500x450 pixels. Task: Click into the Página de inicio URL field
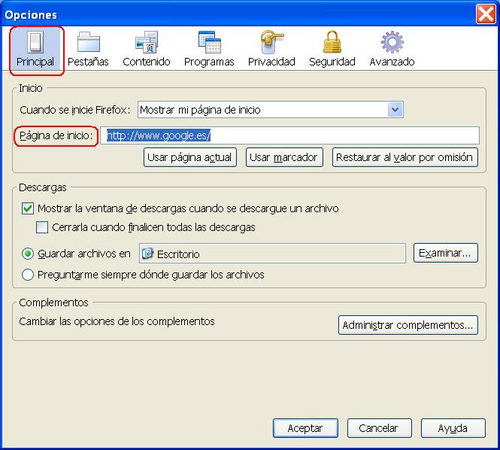click(290, 135)
